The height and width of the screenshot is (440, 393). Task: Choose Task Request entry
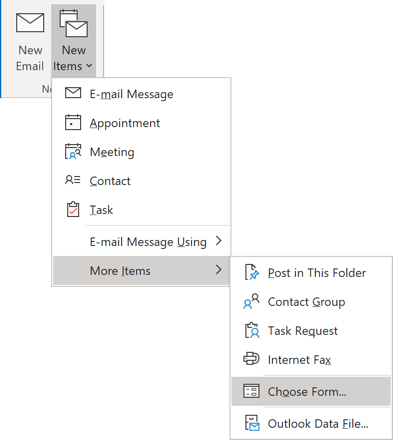click(x=311, y=331)
